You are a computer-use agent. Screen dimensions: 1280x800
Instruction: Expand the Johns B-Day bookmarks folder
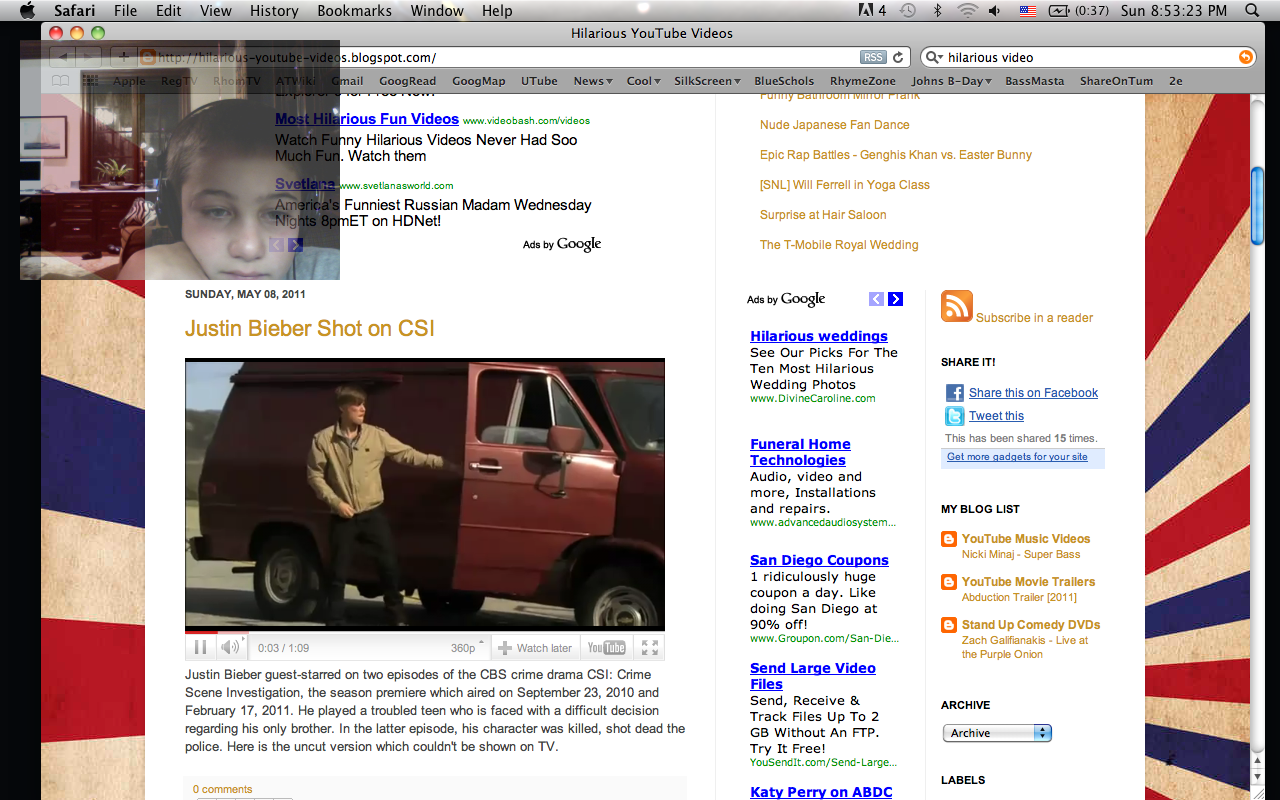pos(951,81)
